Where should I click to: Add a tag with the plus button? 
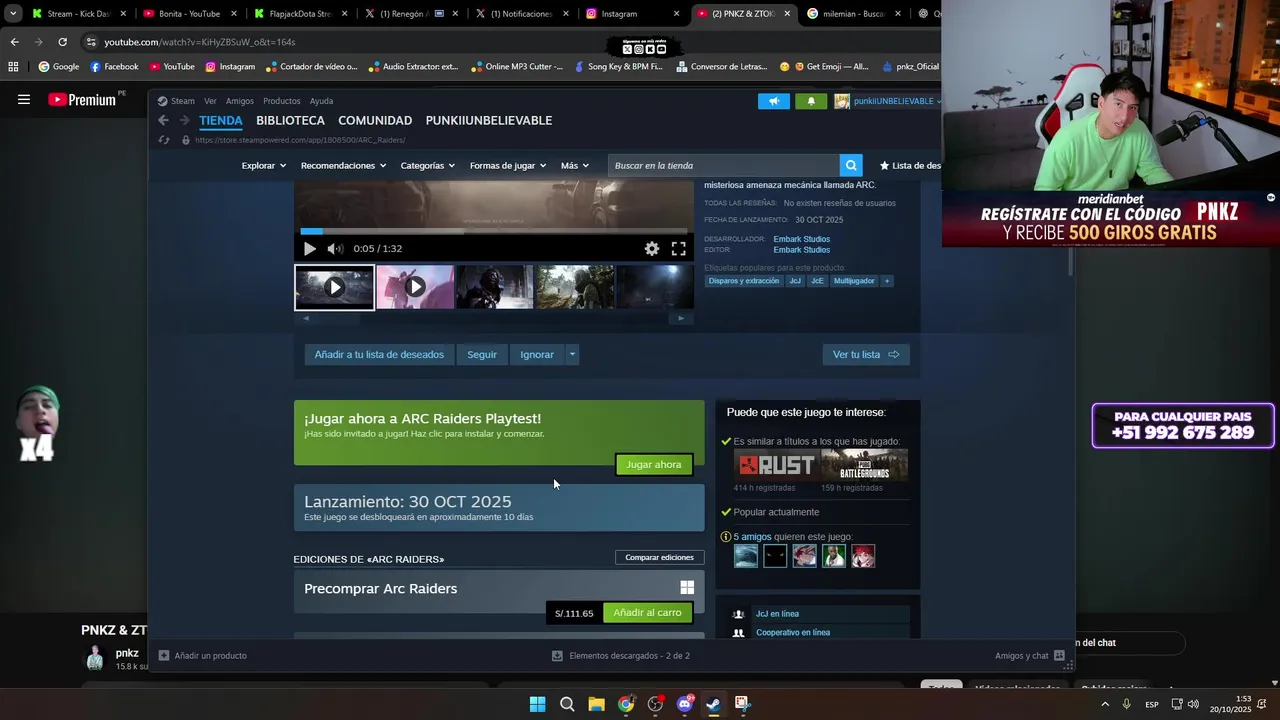pos(887,281)
